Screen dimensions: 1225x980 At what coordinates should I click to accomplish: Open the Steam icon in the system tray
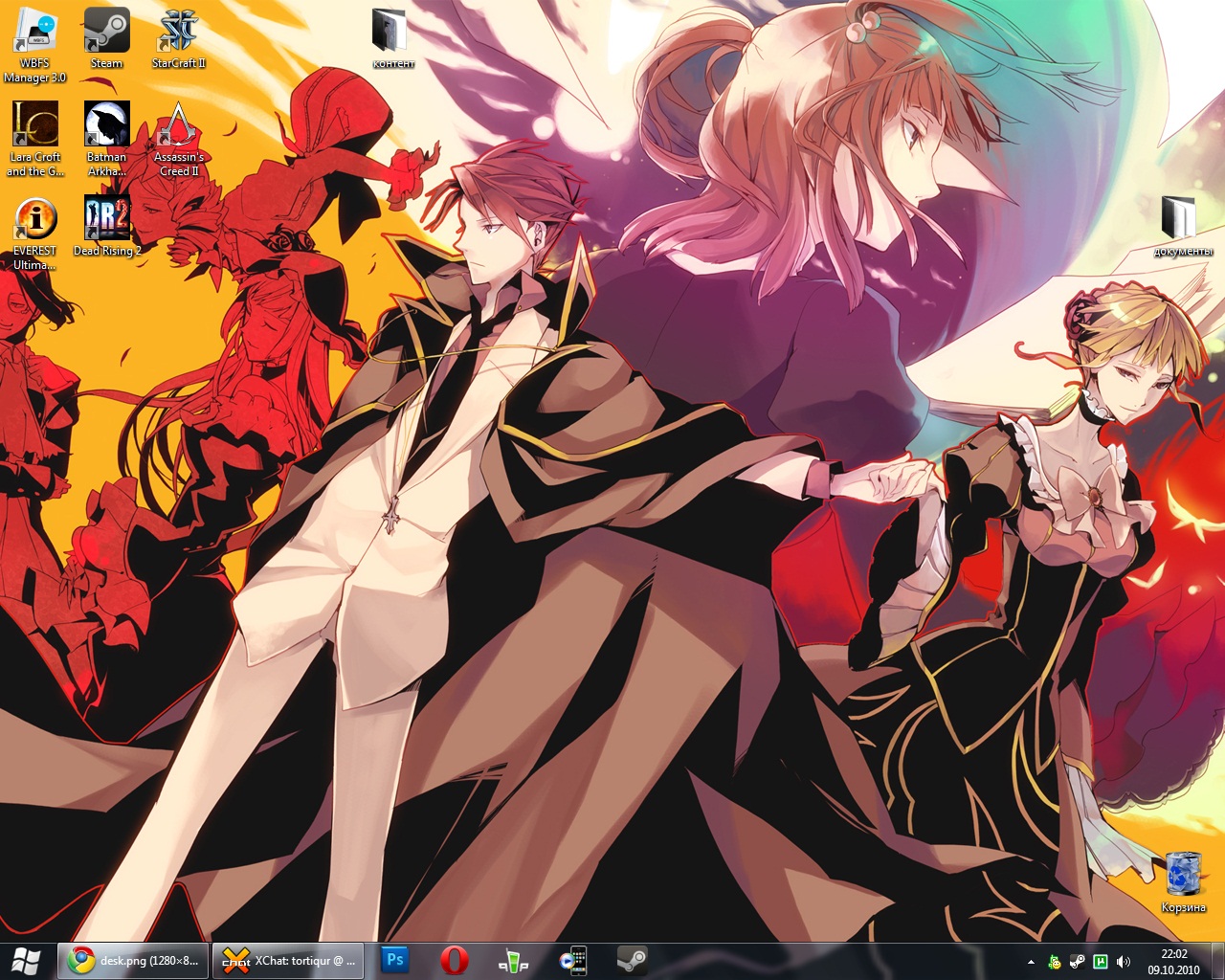pyautogui.click(x=1078, y=962)
